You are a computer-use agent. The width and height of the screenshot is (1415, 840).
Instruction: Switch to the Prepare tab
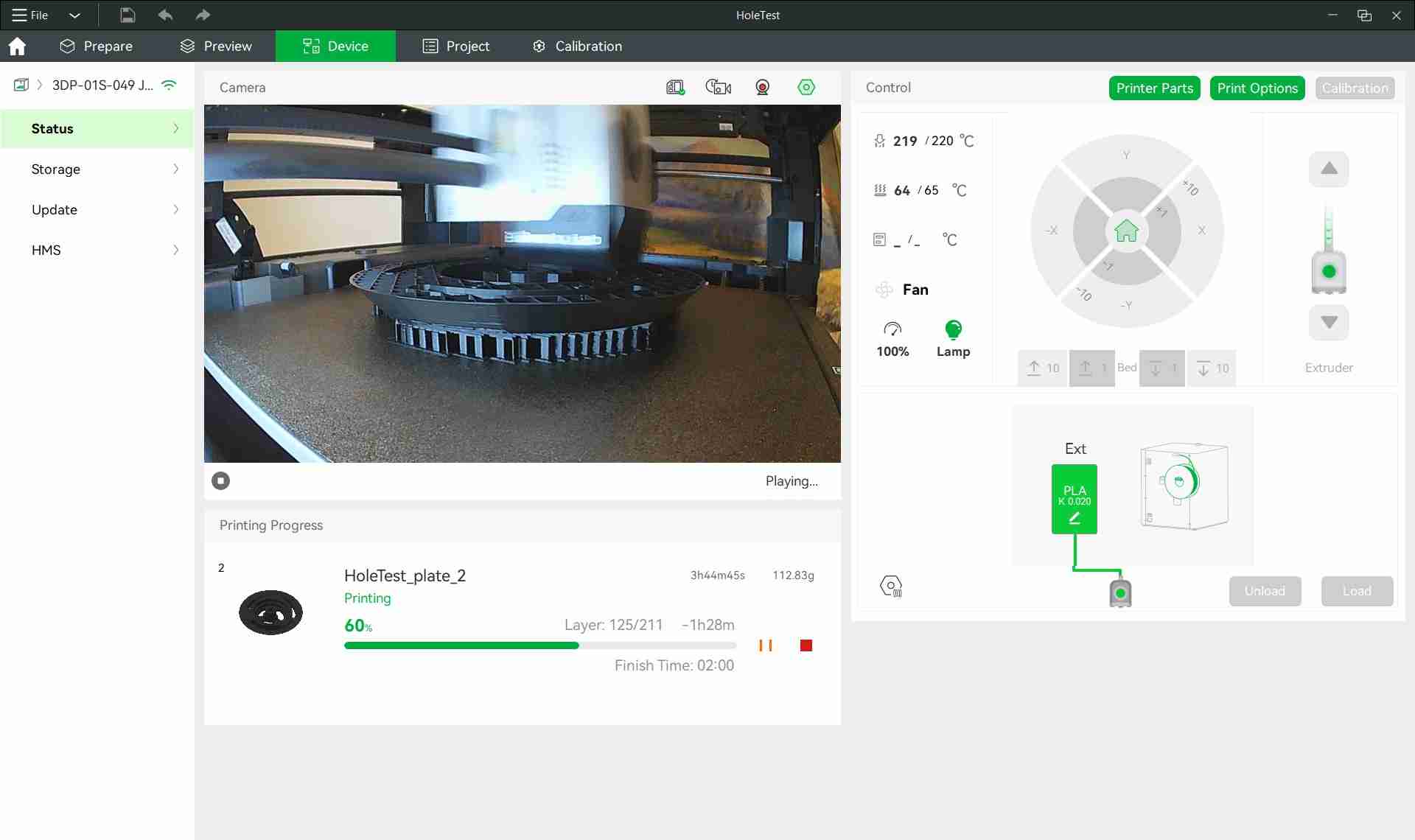97,46
